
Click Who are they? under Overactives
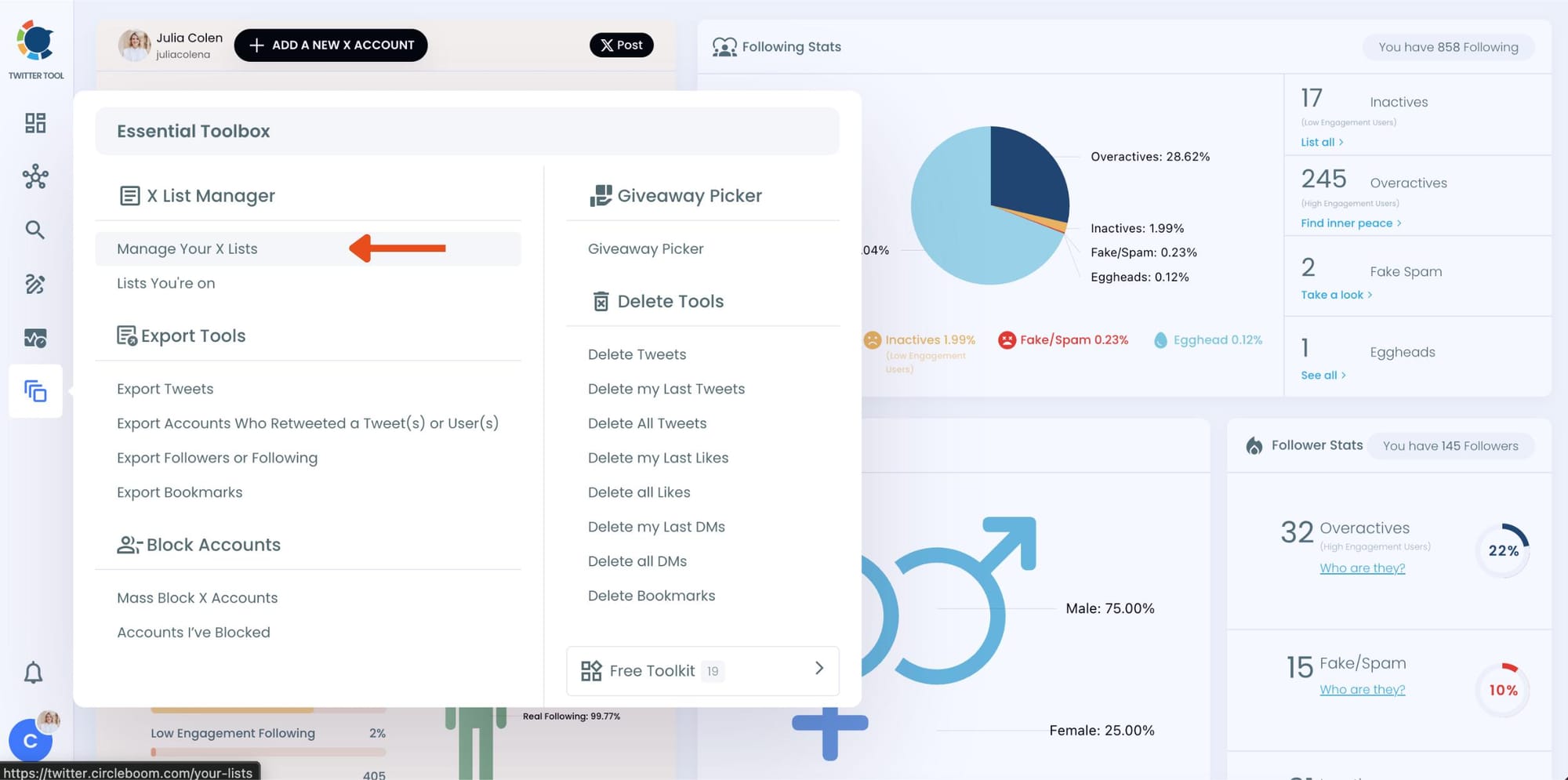1363,568
